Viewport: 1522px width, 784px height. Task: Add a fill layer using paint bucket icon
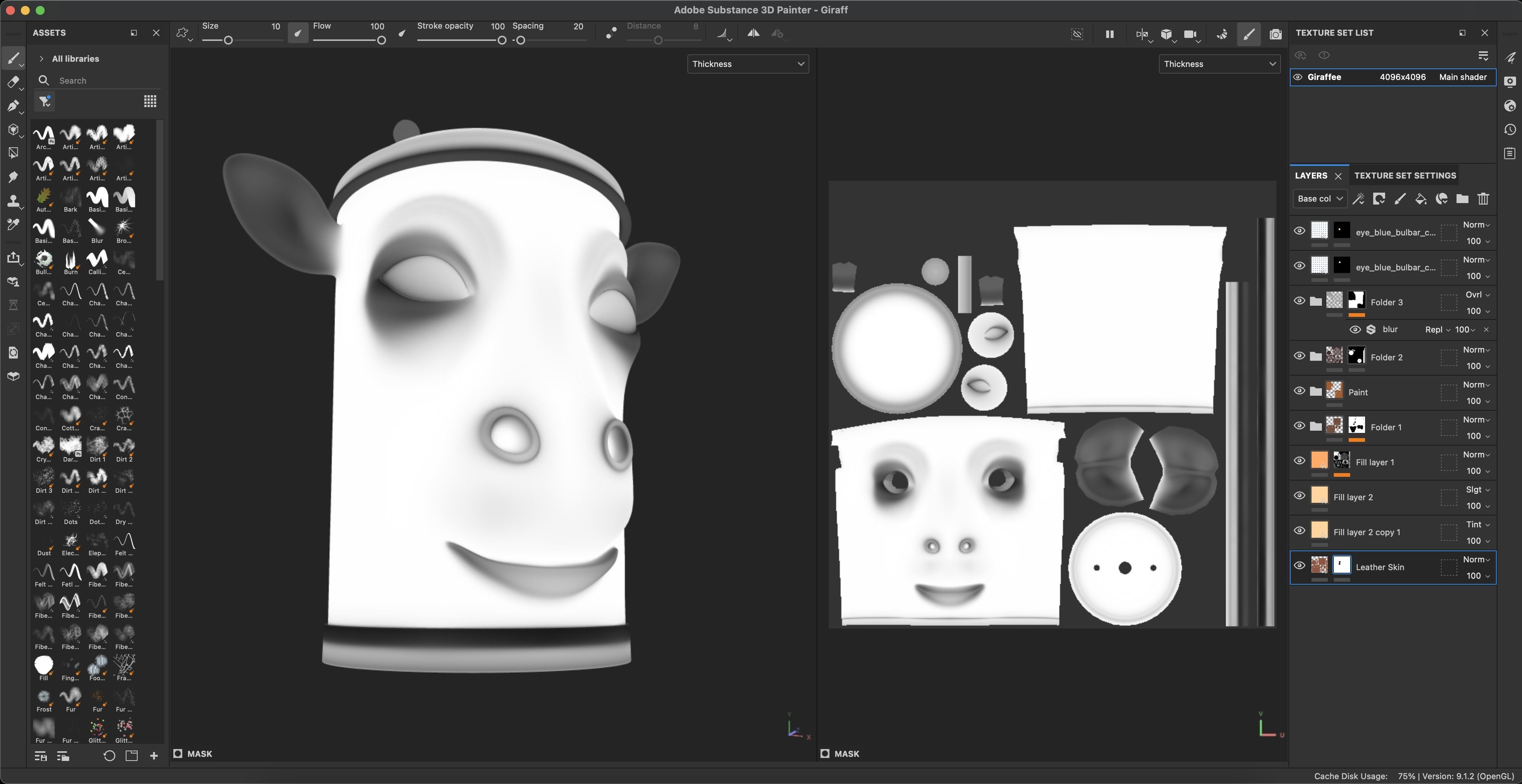click(x=1420, y=199)
